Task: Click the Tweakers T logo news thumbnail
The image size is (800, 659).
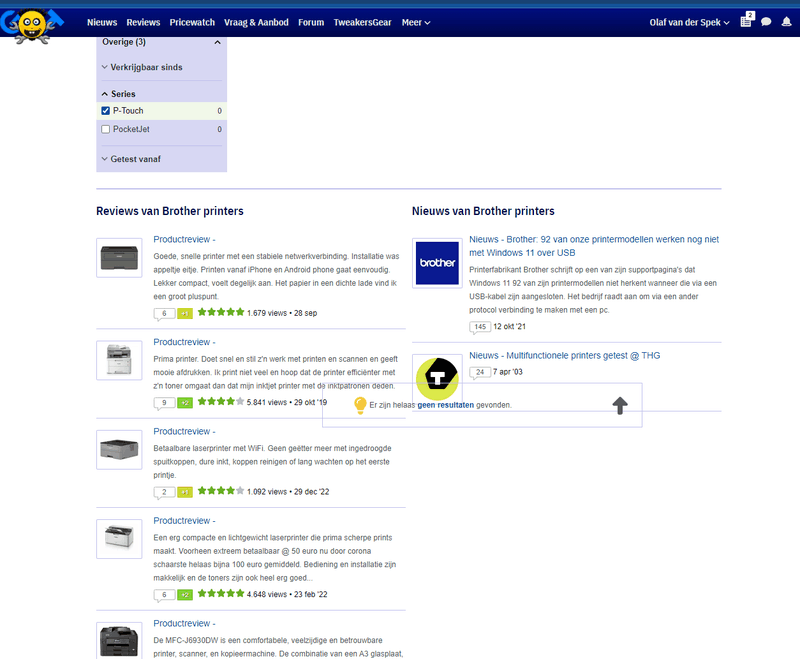Action: 437,379
